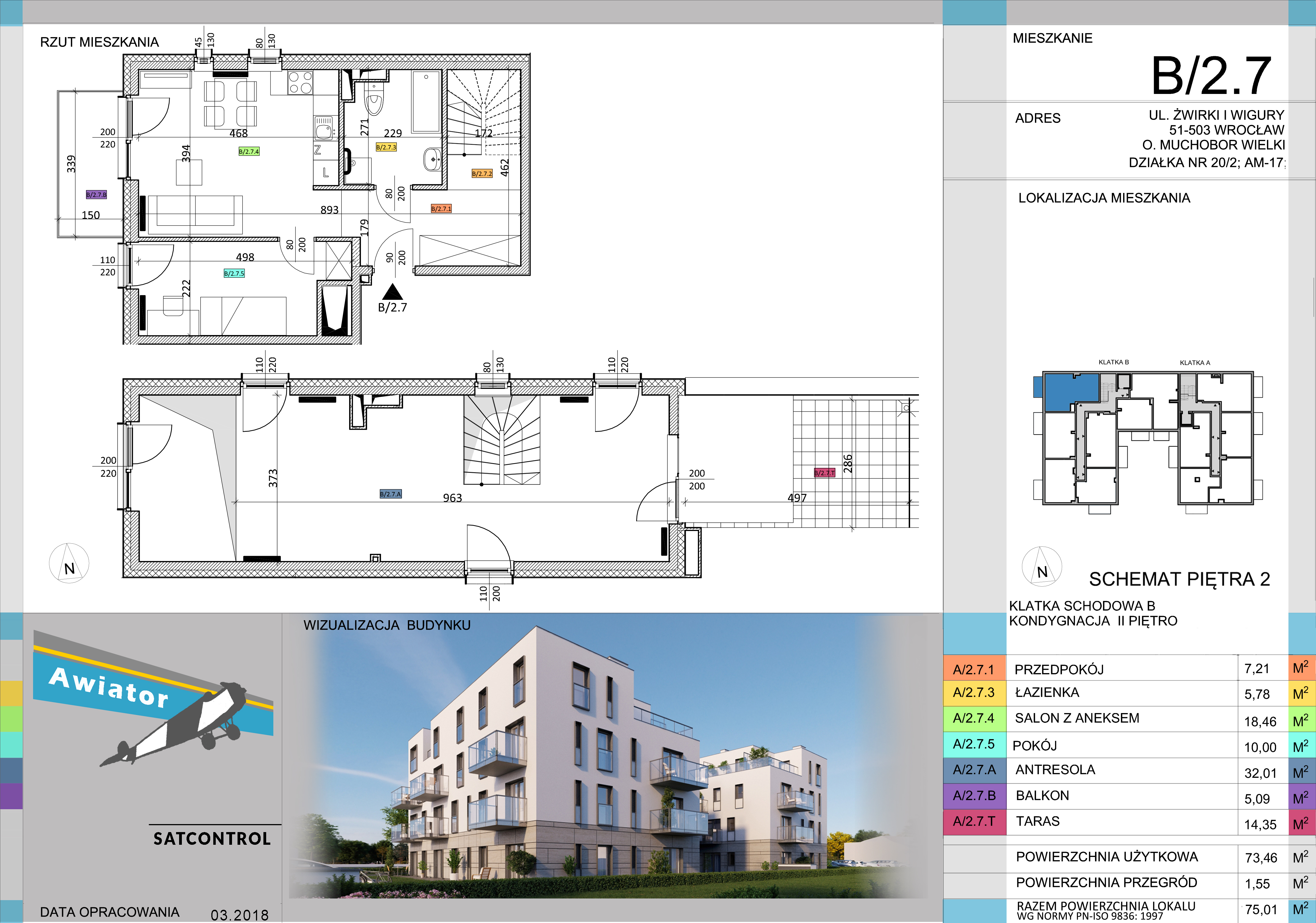This screenshot has width=1316, height=923.
Task: Click the 18,46 area value
Action: pos(1260,722)
